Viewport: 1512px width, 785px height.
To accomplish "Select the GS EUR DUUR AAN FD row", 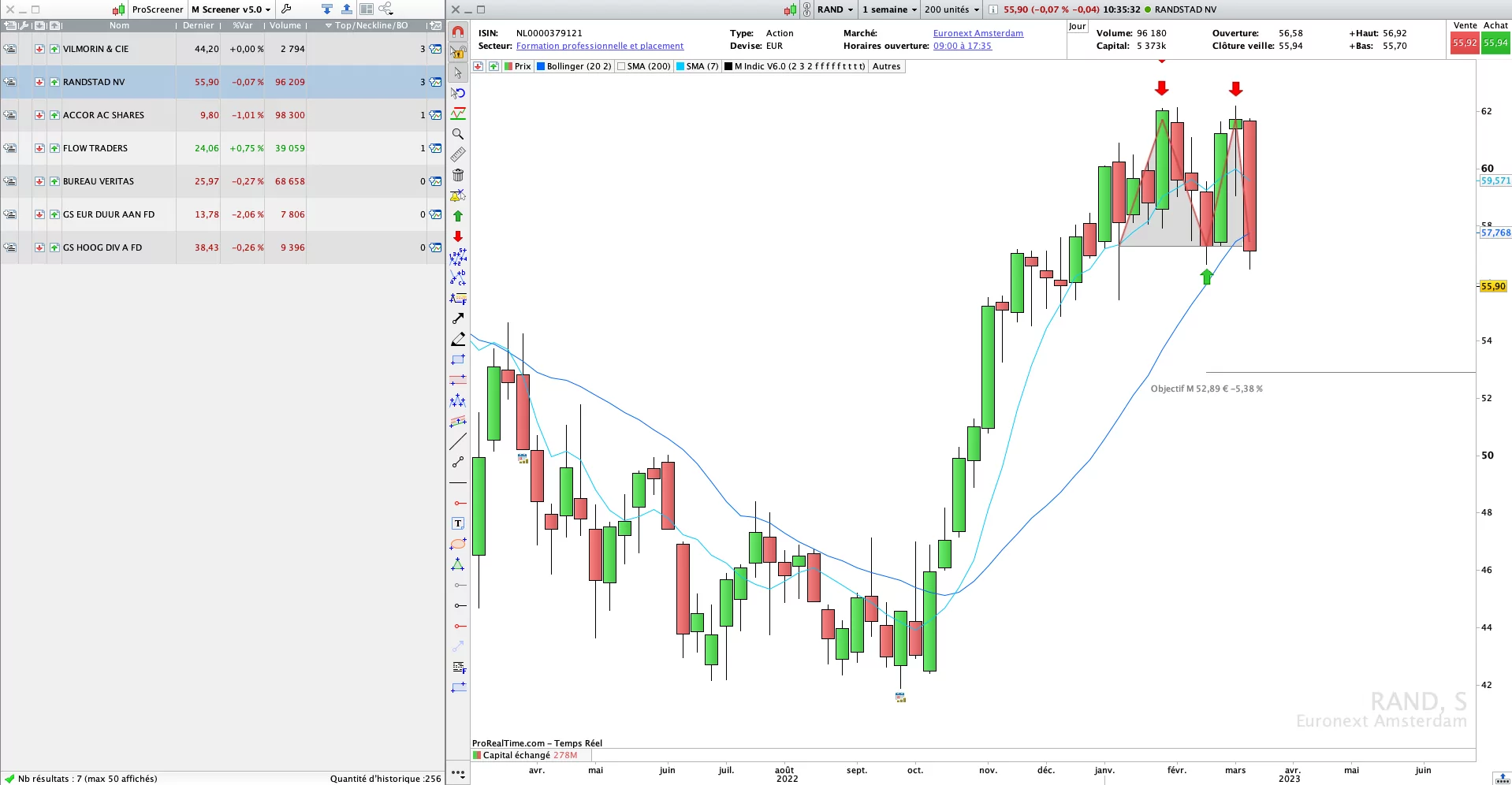I will (222, 214).
